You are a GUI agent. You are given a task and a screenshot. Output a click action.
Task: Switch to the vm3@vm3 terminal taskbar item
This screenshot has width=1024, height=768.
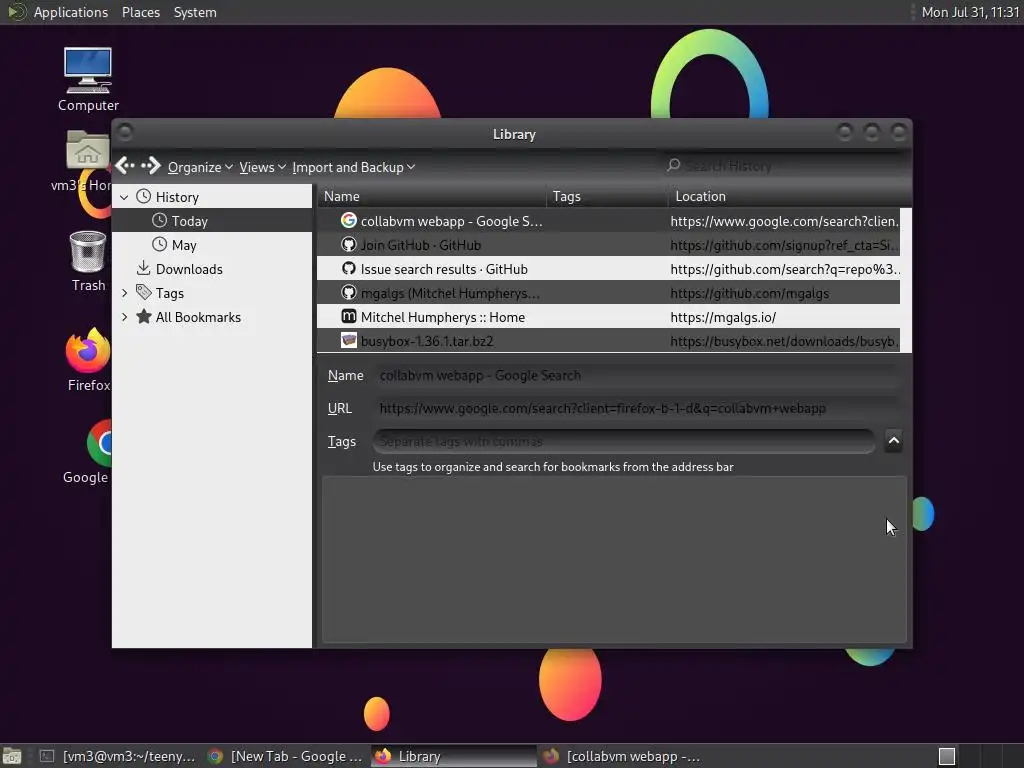pyautogui.click(x=118, y=756)
